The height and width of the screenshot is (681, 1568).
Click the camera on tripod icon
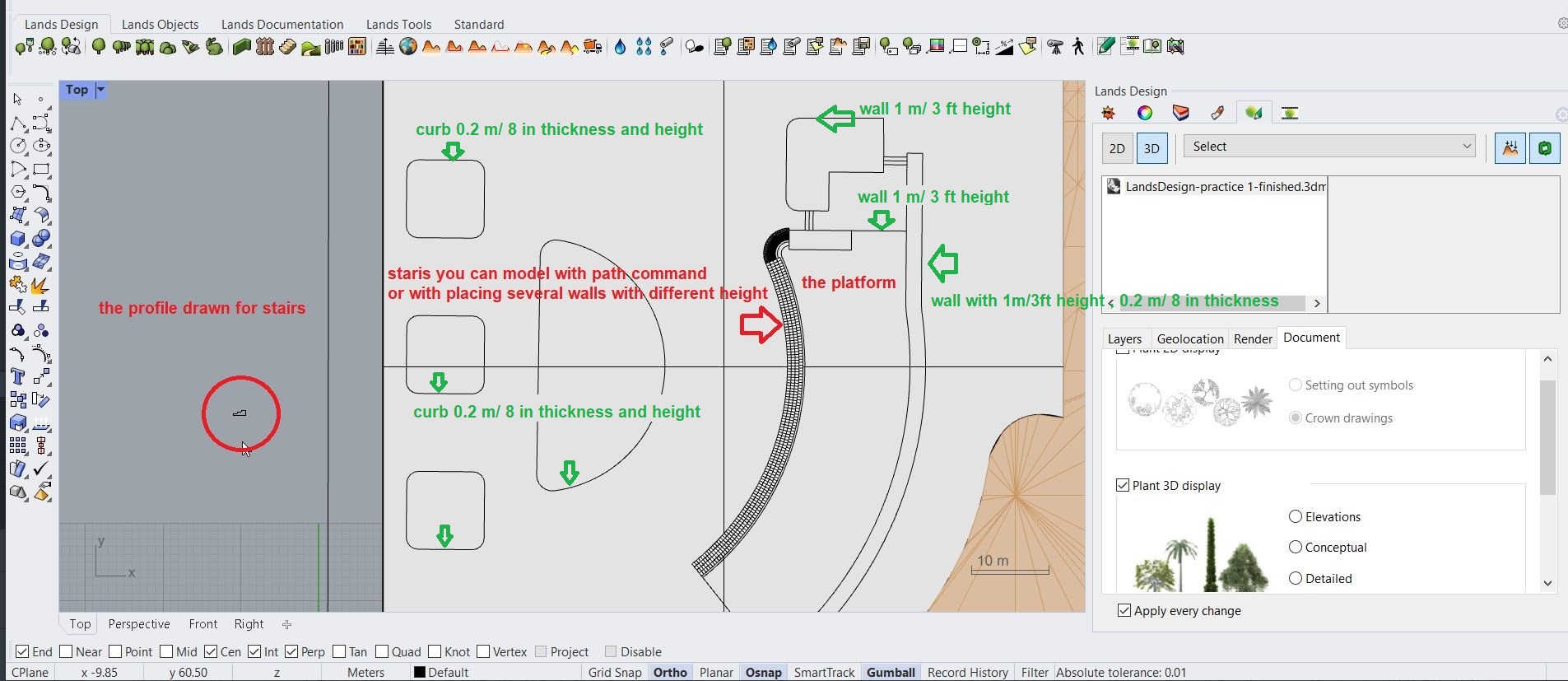point(1055,46)
